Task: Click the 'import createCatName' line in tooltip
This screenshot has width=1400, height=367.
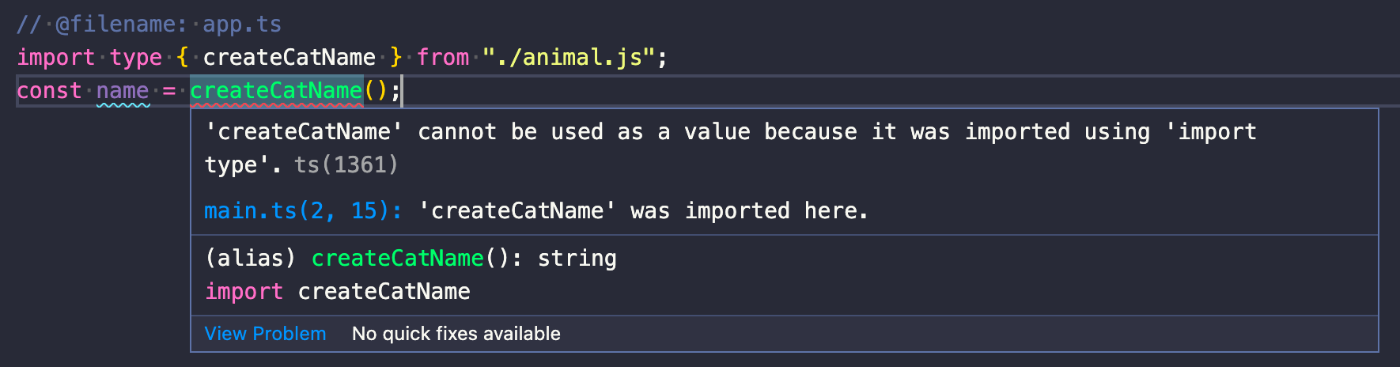Action: [x=337, y=292]
